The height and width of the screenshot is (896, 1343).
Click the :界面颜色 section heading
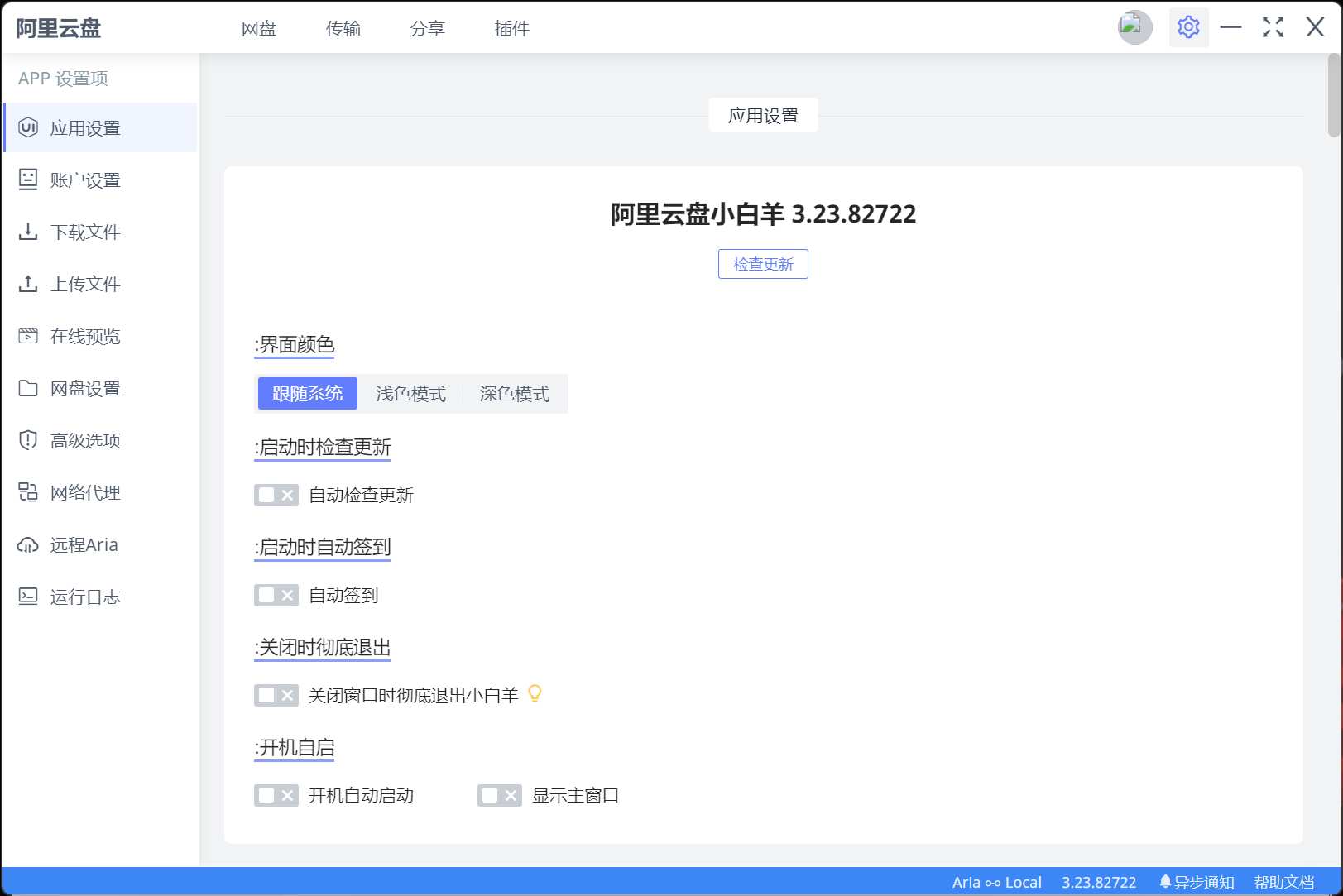click(x=294, y=344)
